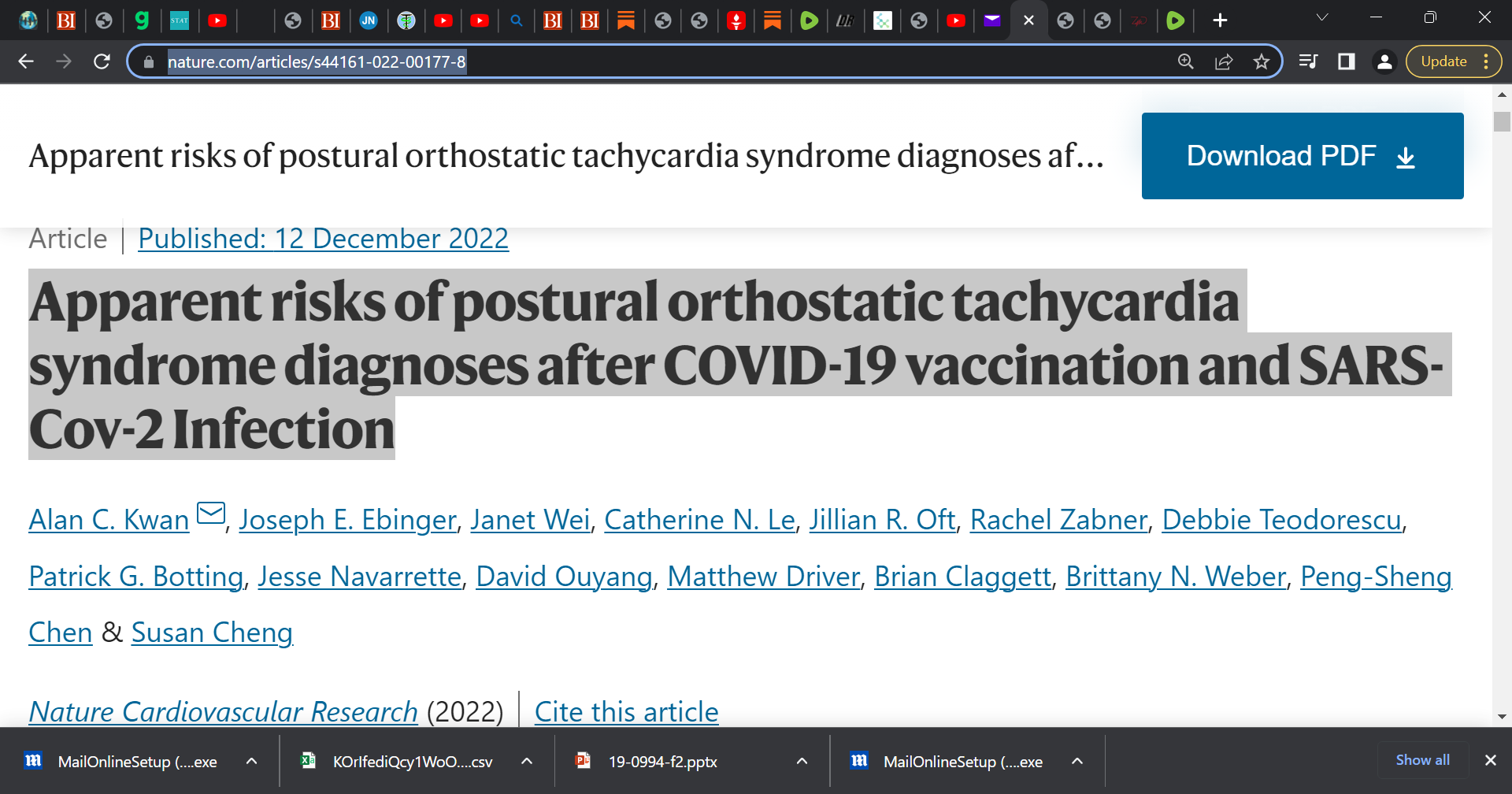
Task: Open the Chrome profile avatar
Action: pyautogui.click(x=1384, y=61)
